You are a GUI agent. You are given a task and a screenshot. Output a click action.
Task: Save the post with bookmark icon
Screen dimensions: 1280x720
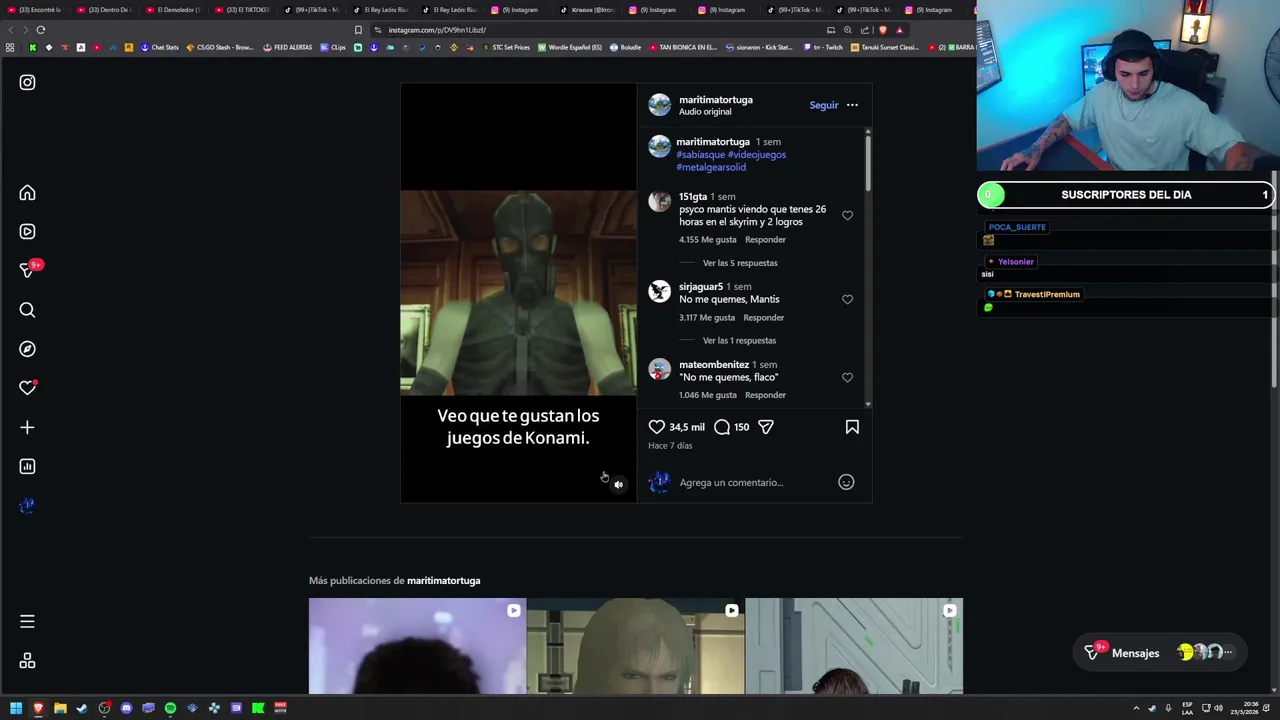852,427
